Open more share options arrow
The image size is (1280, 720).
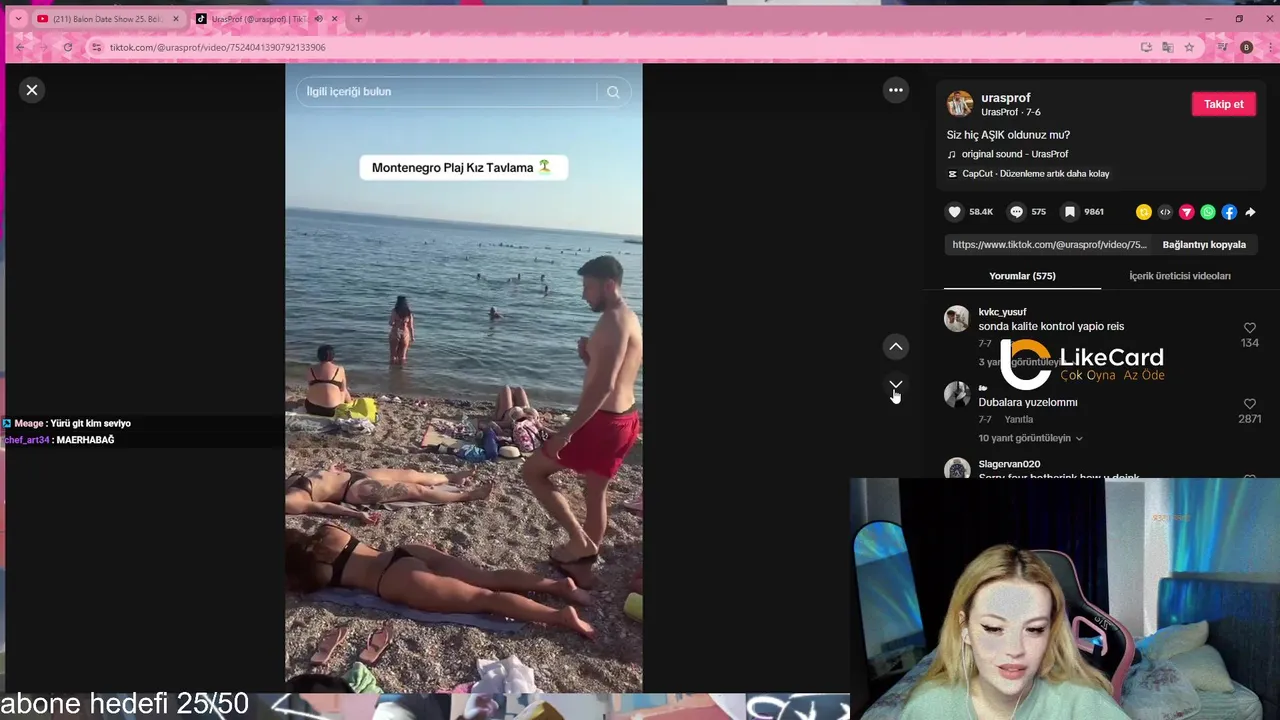(x=1250, y=212)
